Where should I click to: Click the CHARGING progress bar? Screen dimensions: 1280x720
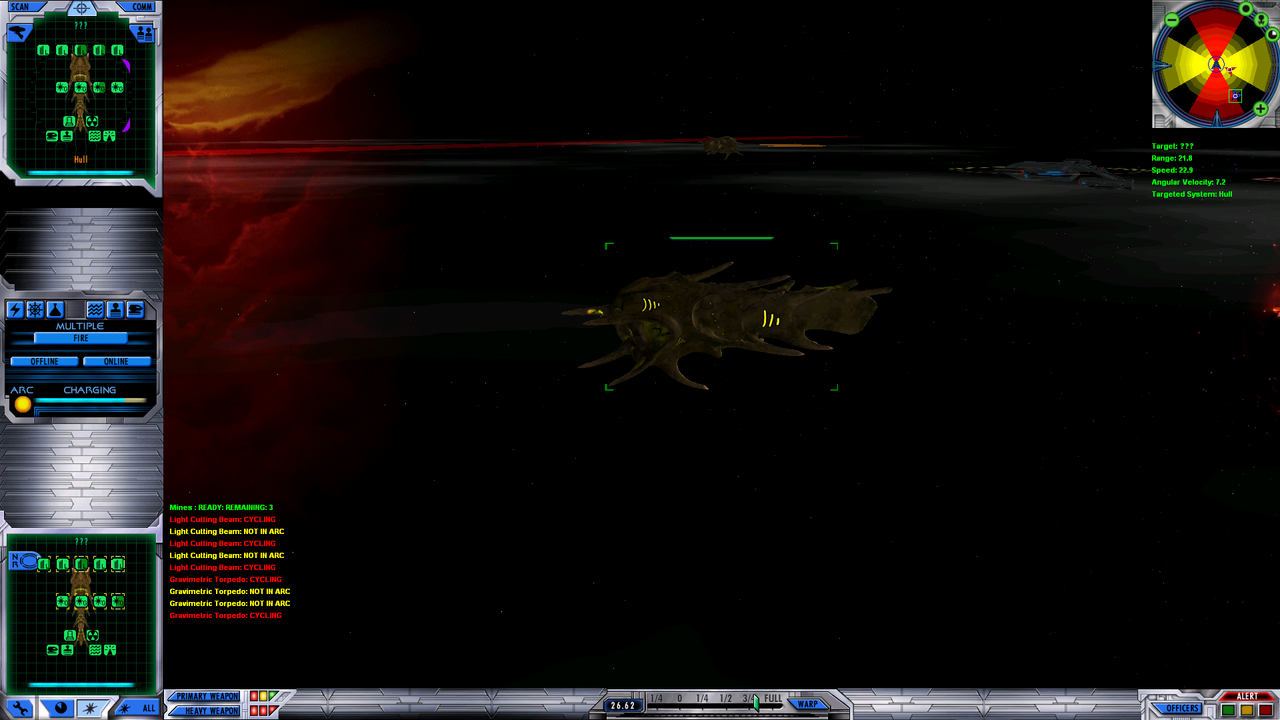(x=90, y=400)
